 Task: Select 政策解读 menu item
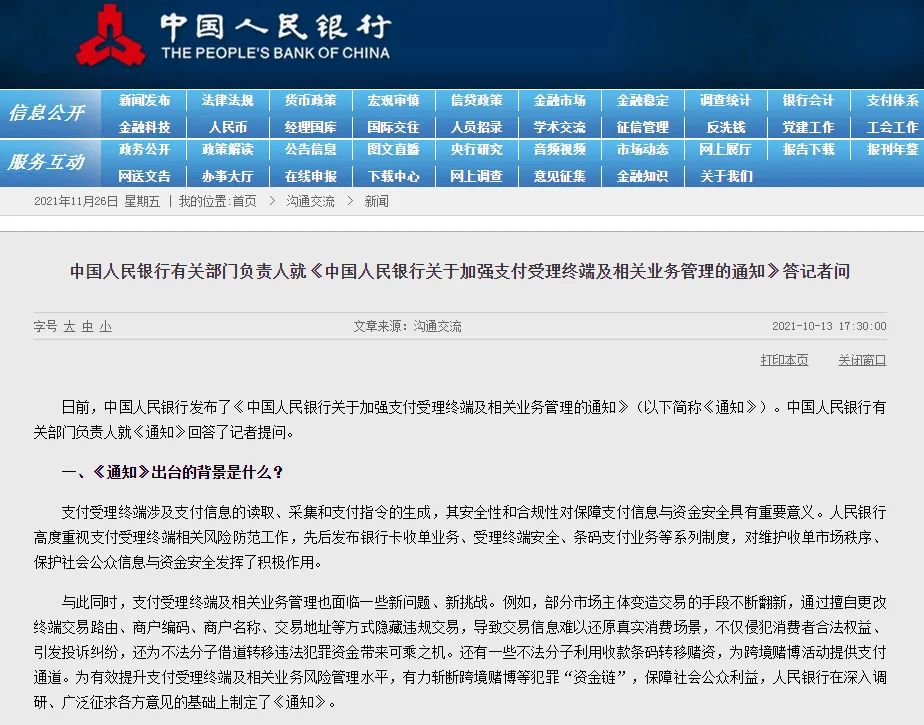pyautogui.click(x=227, y=150)
